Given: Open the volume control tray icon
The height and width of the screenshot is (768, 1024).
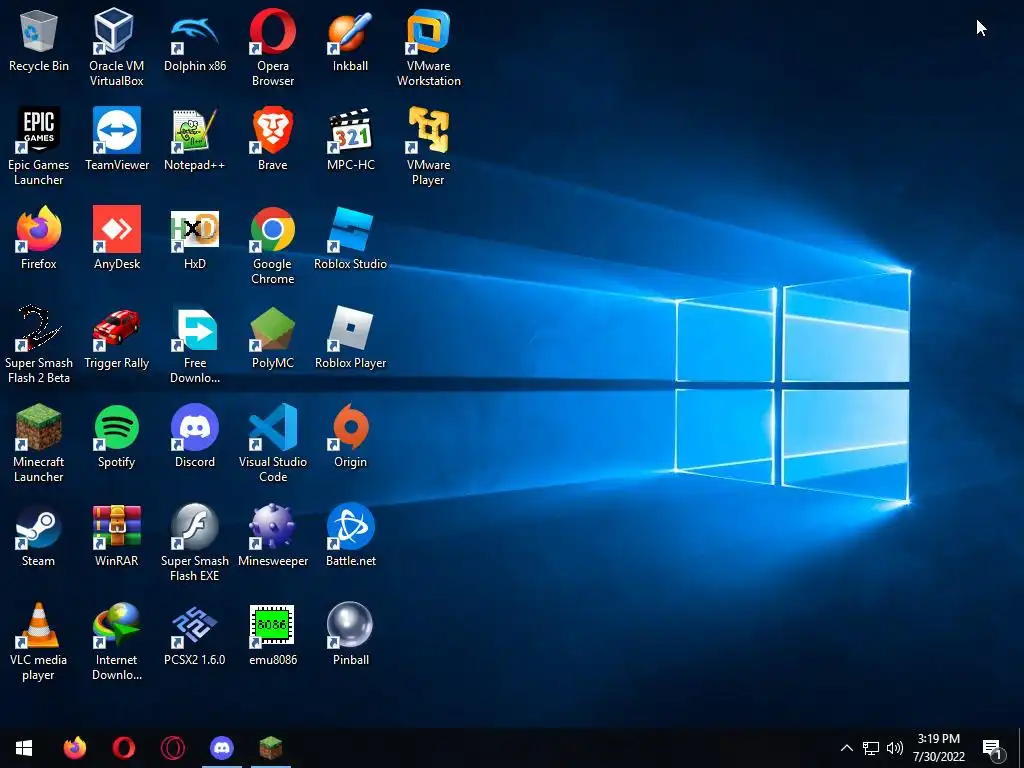Looking at the screenshot, I should (895, 748).
